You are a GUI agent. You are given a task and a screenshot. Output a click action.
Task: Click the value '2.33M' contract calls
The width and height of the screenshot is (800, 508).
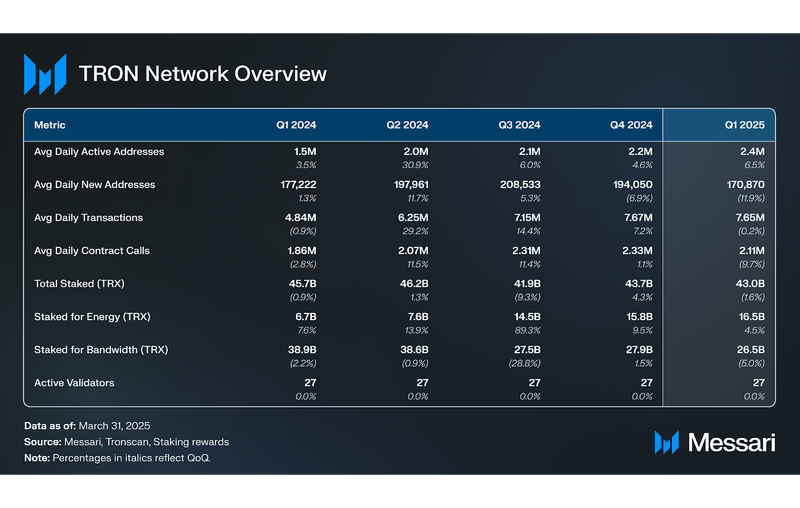coord(637,251)
